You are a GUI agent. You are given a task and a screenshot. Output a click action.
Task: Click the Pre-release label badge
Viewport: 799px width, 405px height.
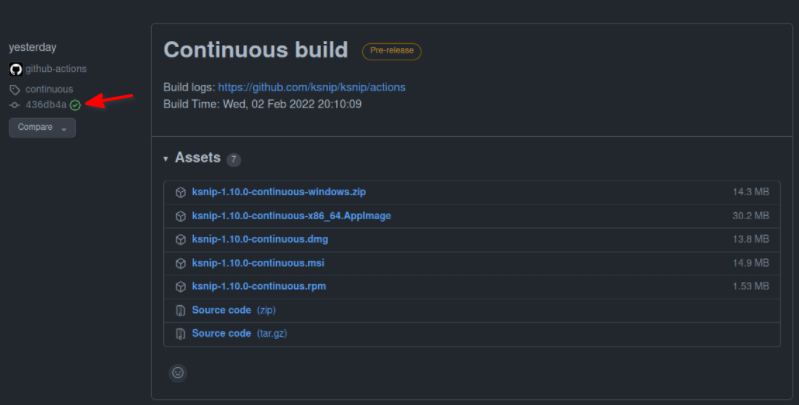pos(392,51)
